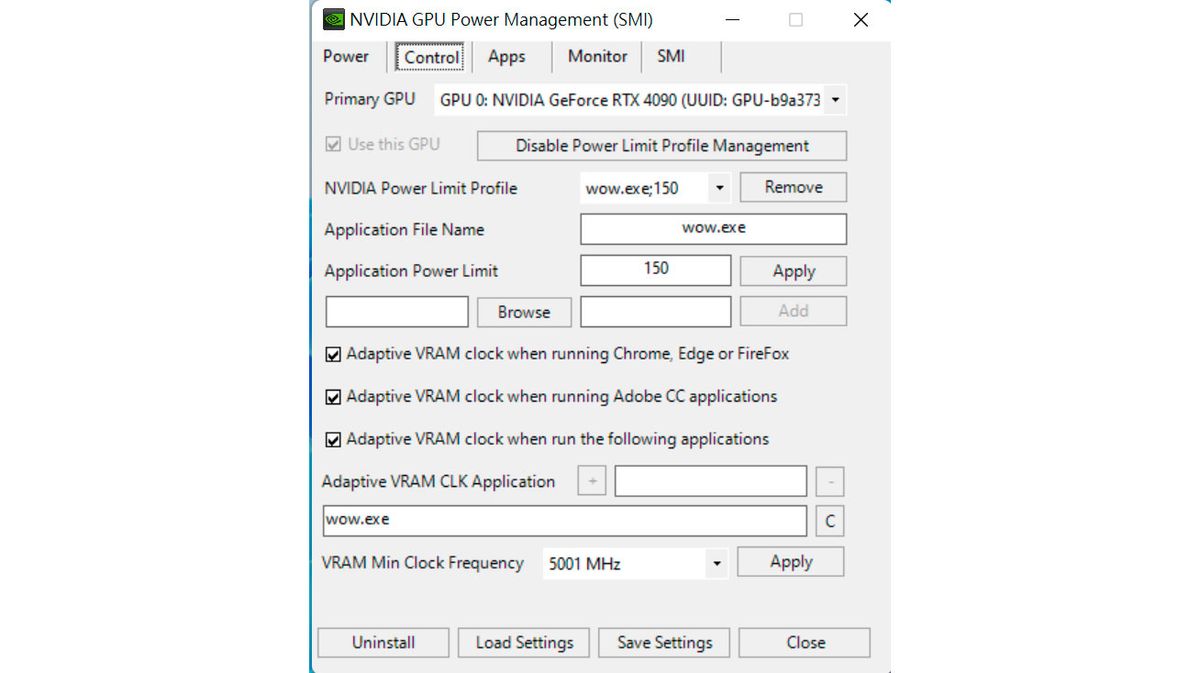Viewport: 1200px width, 673px height.
Task: Toggle Adaptive VRAM clock for Chrome, Edge or FireFox
Action: (x=334, y=354)
